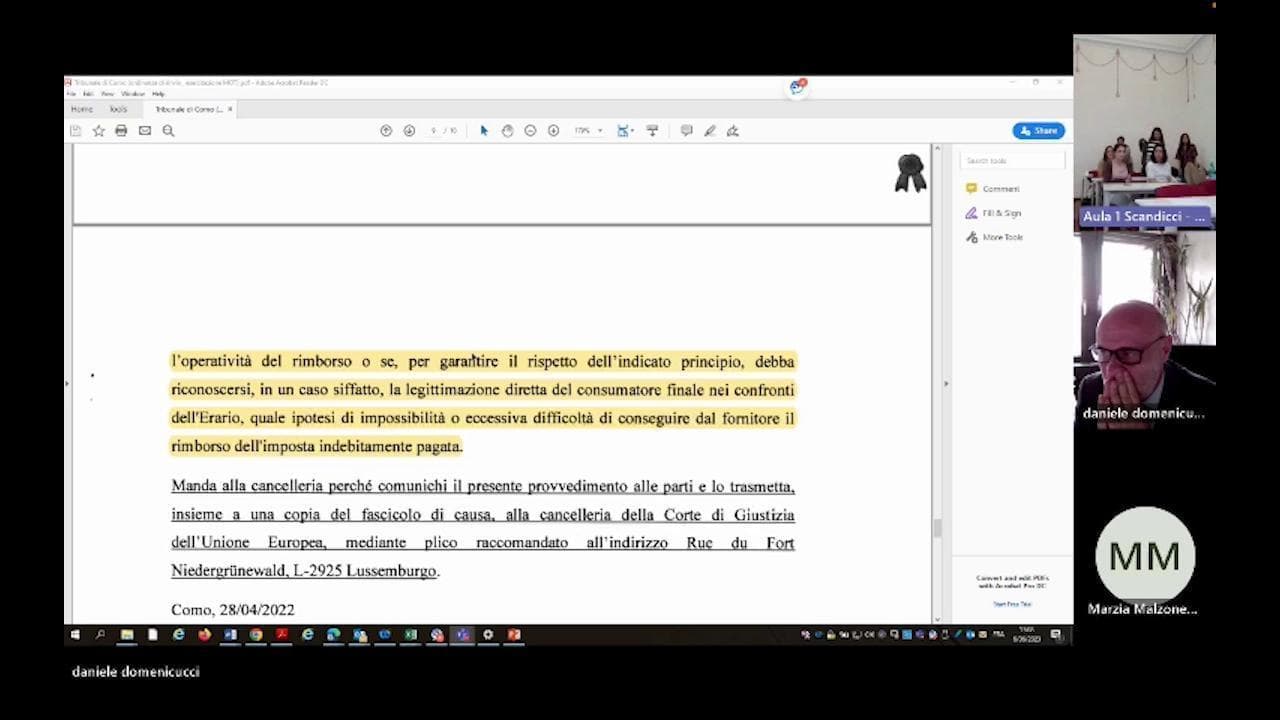Open the Action Center notifications icon
This screenshot has width=1280, height=720.
pyautogui.click(x=1056, y=634)
